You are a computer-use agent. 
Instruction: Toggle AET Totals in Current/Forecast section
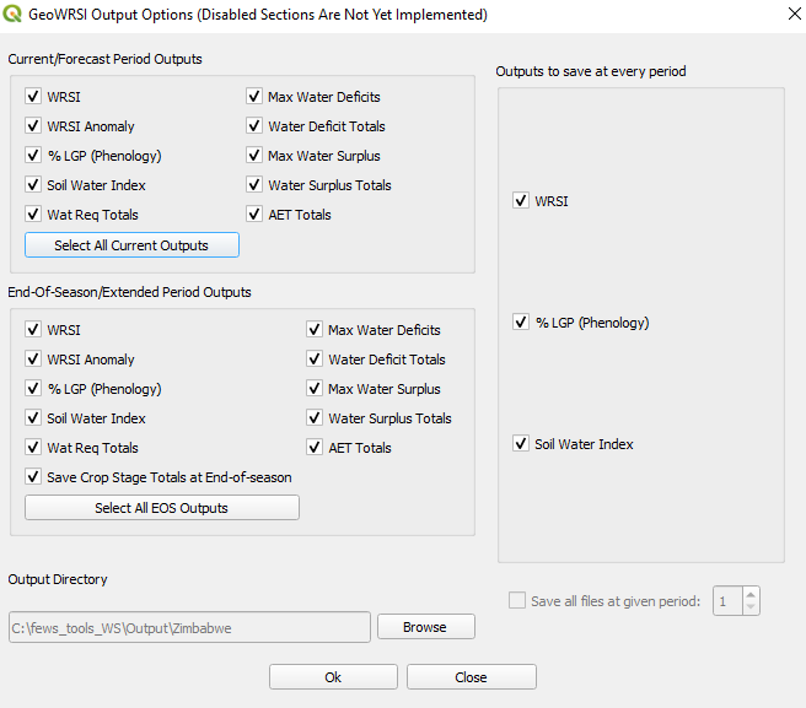[x=255, y=214]
